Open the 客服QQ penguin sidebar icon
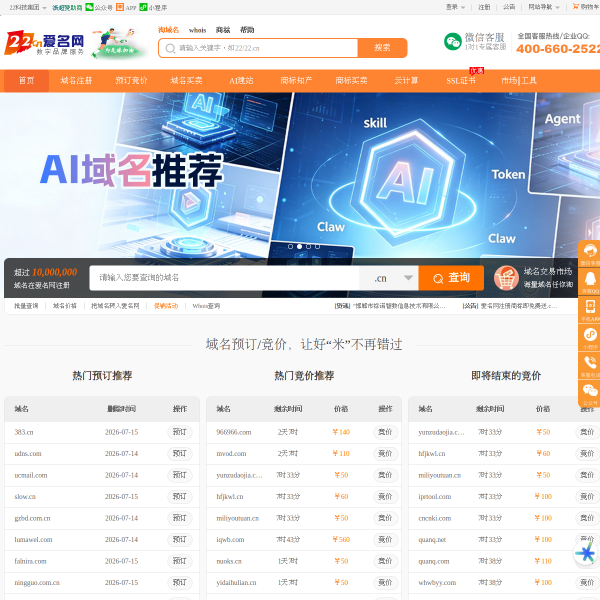600x600 pixels. 589,282
